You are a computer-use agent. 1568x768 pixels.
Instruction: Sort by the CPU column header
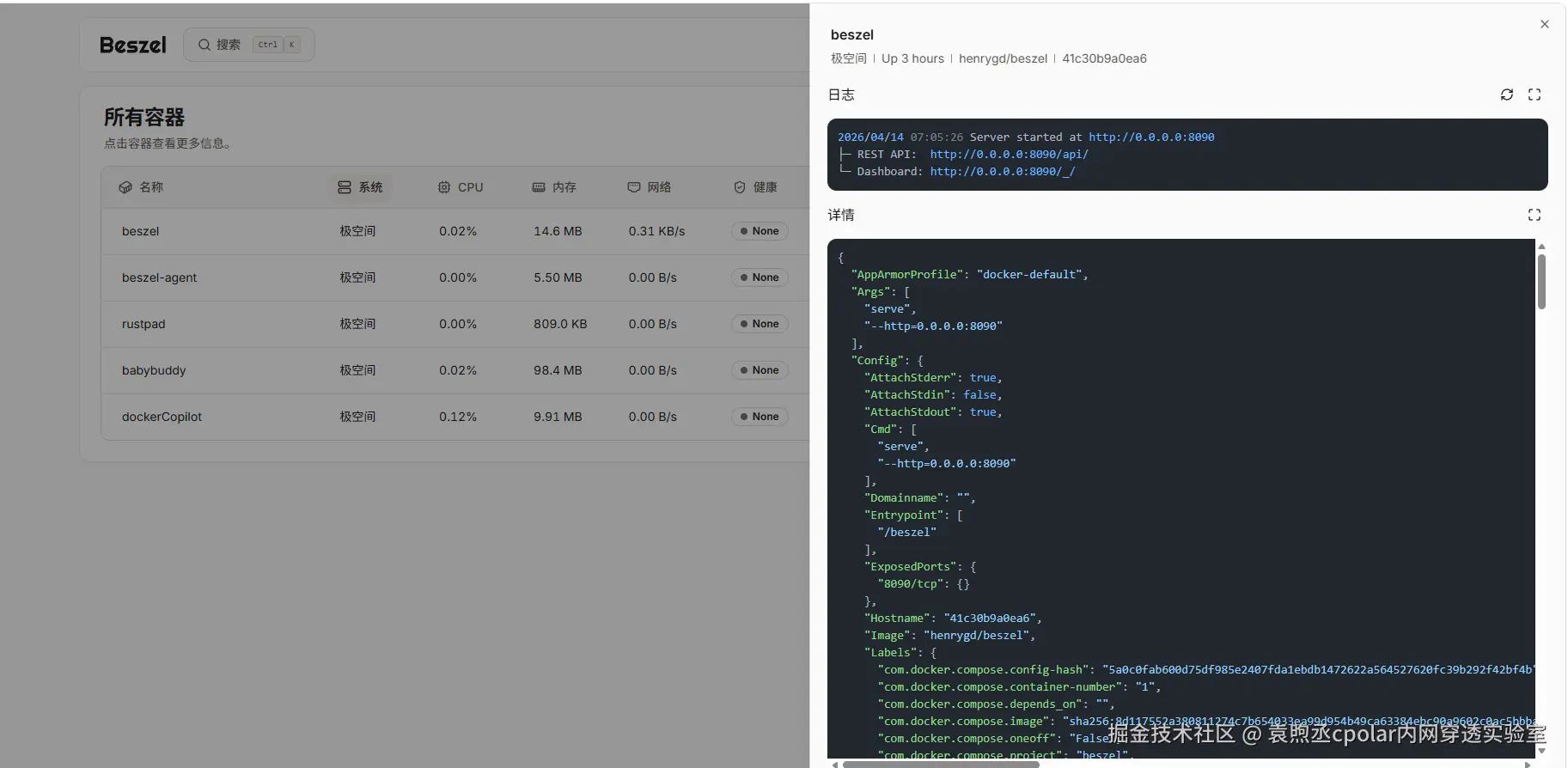click(x=461, y=187)
